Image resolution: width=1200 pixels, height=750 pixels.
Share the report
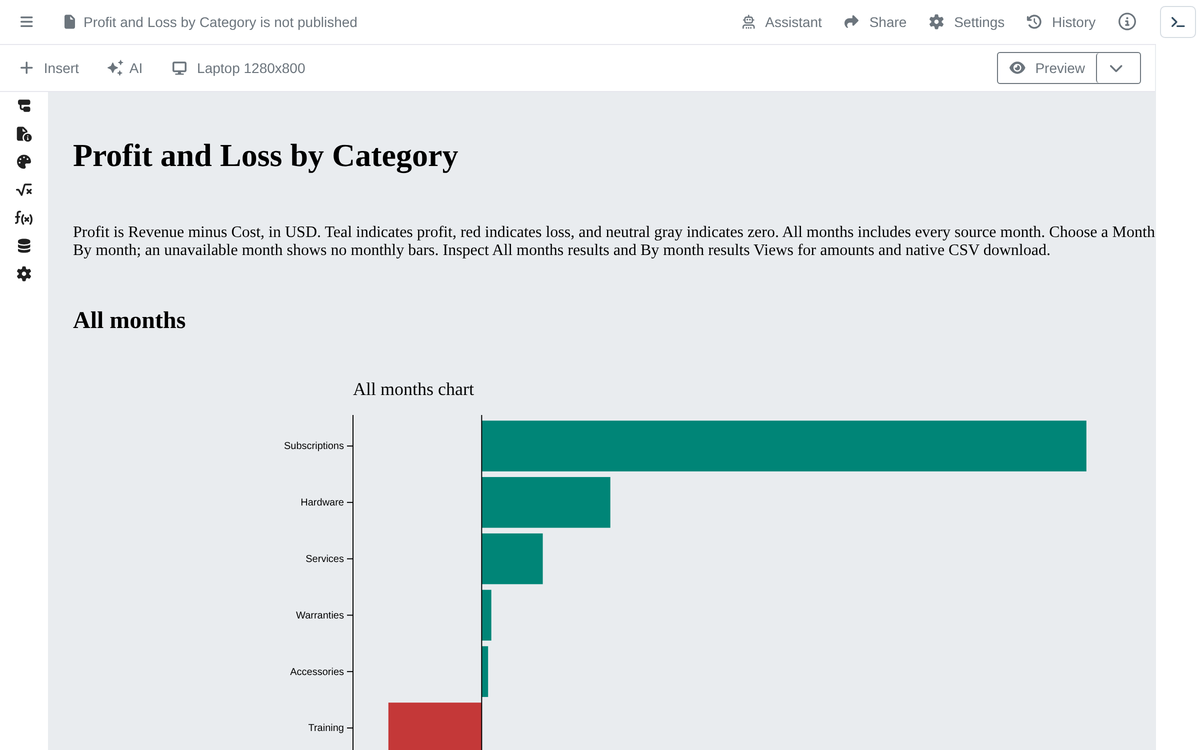[x=875, y=22]
